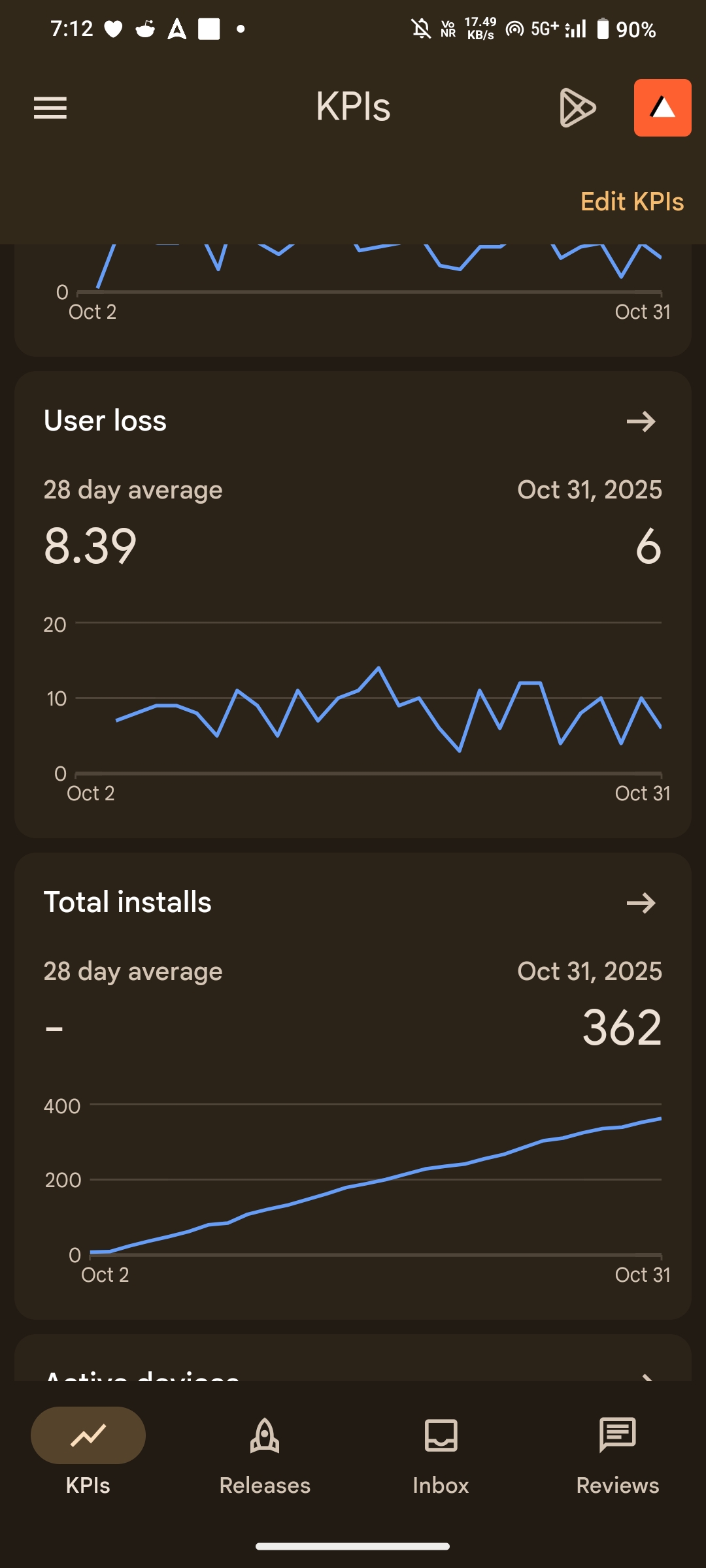This screenshot has width=706, height=1568.
Task: Expand the Active devices card arrow
Action: (x=646, y=1375)
